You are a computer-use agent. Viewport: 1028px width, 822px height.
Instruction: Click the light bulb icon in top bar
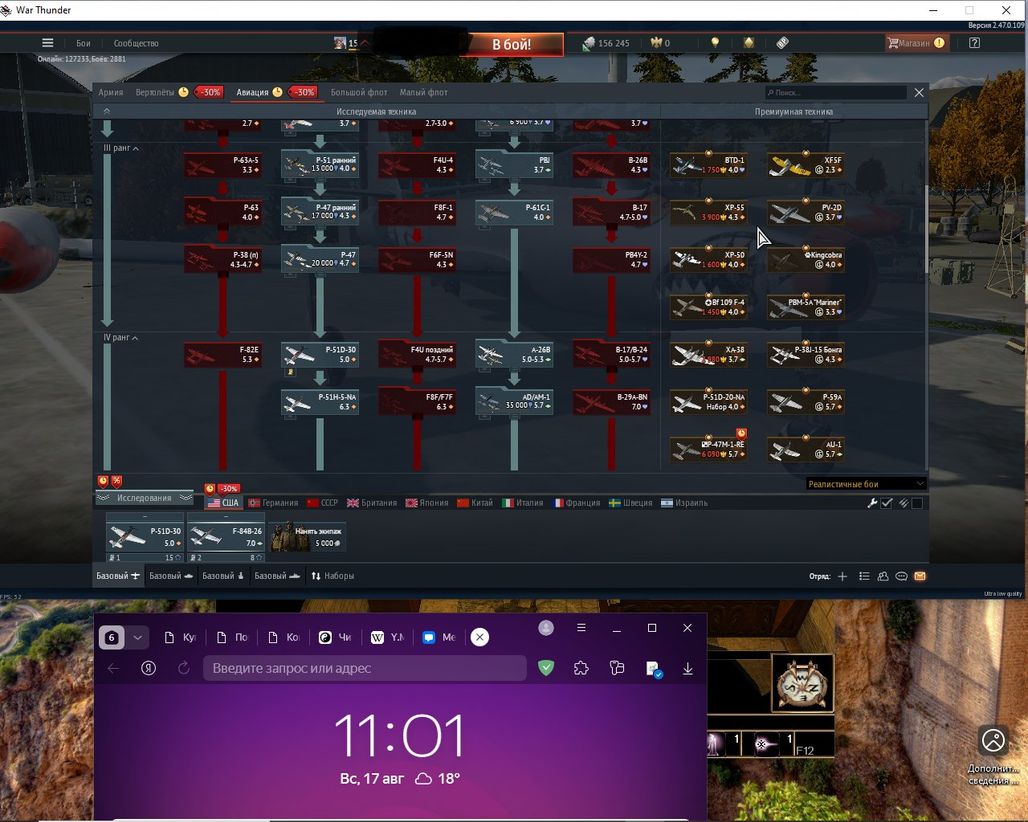(x=715, y=43)
